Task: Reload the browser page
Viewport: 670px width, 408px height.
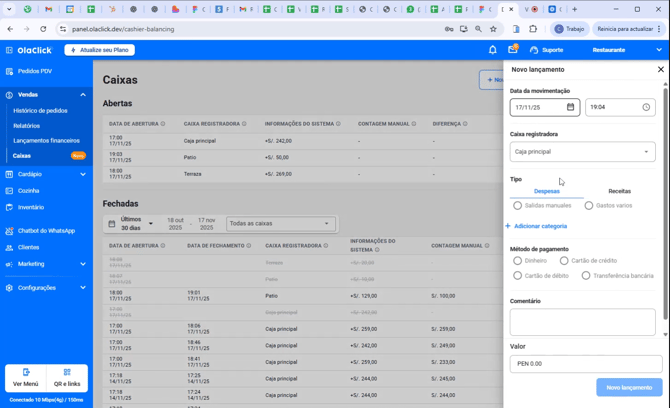Action: click(43, 29)
